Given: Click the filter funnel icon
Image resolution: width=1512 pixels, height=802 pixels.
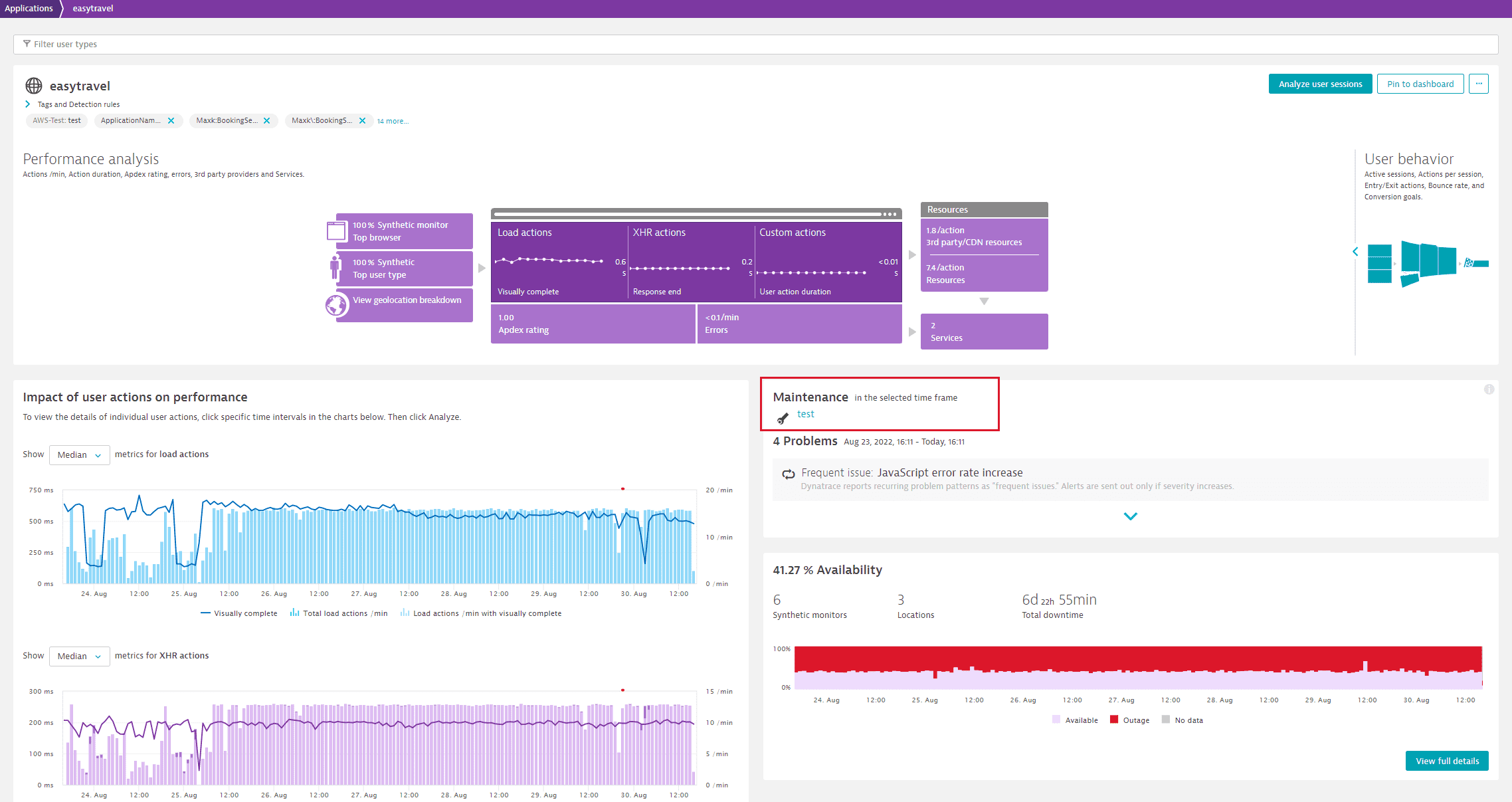Looking at the screenshot, I should pos(27,44).
